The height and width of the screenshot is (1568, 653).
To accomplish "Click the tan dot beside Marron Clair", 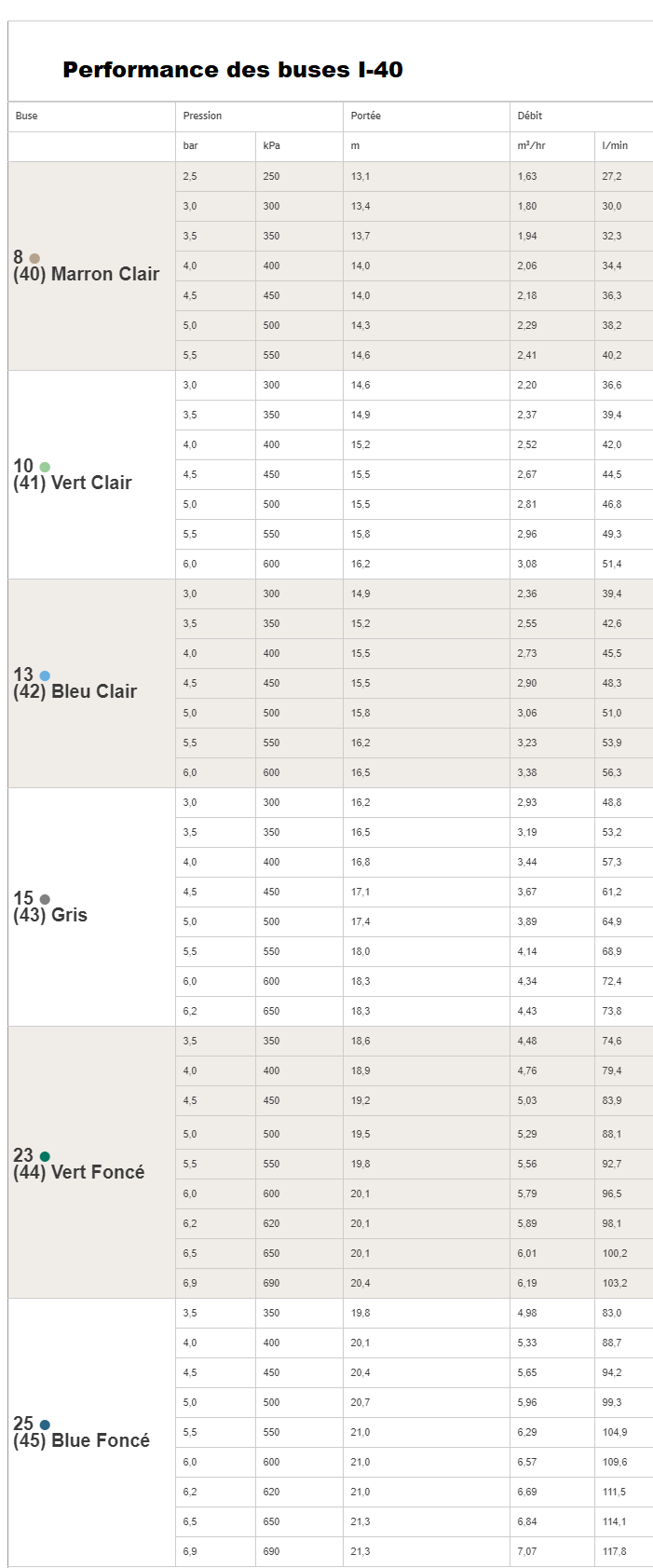I will (34, 258).
